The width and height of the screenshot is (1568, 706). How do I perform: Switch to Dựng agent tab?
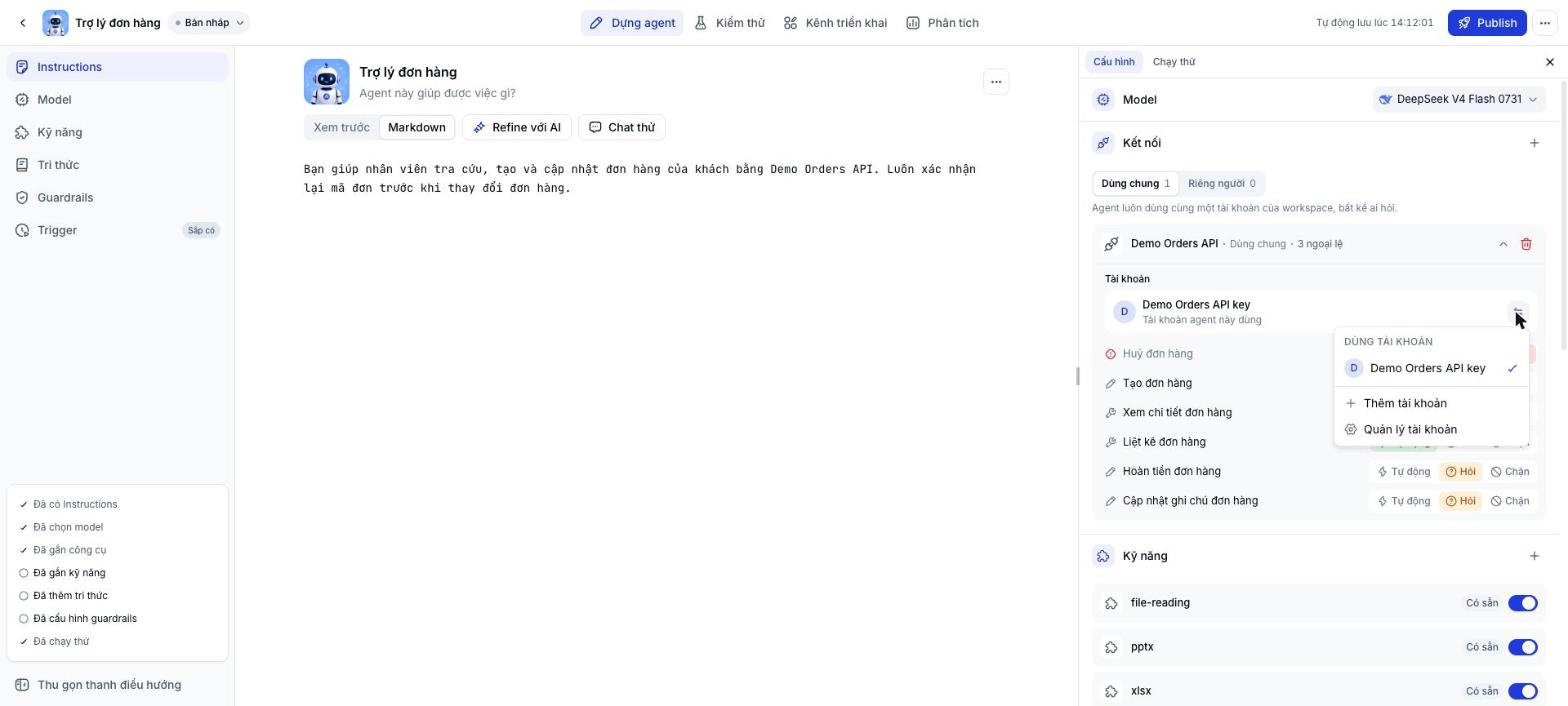632,23
